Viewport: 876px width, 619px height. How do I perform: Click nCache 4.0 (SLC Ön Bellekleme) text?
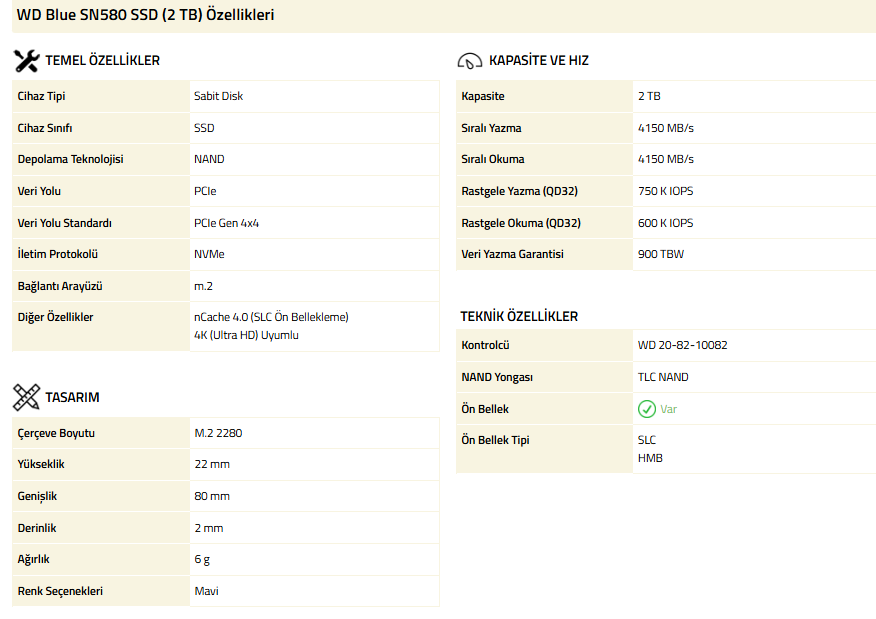pos(271,317)
